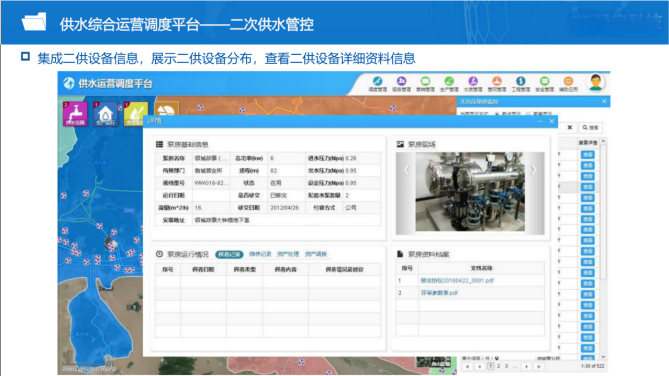This screenshot has width=669, height=376.
Task: Click the orange pie chart tile
Action: pyautogui.click(x=166, y=108)
